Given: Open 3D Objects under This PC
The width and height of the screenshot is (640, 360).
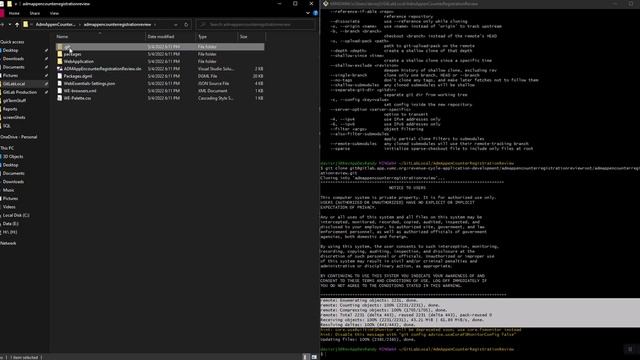Looking at the screenshot, I should (x=13, y=156).
